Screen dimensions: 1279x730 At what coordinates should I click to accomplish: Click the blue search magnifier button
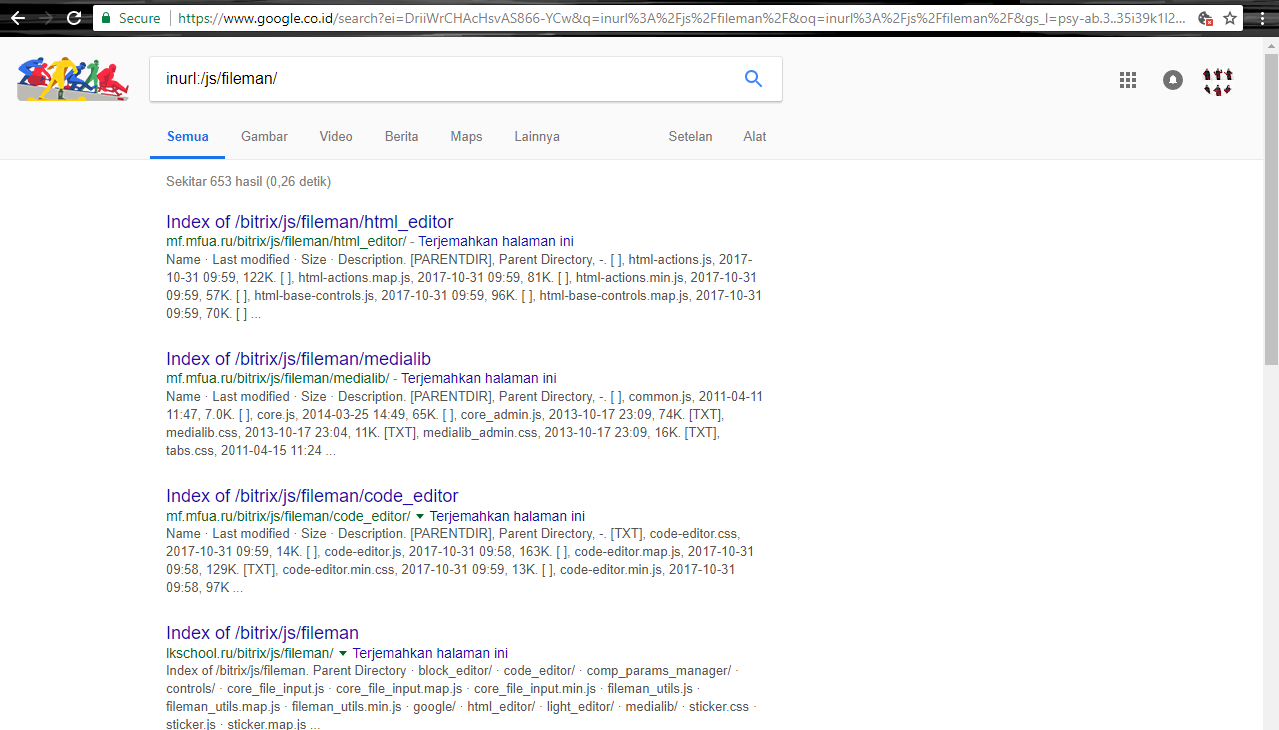coord(754,78)
